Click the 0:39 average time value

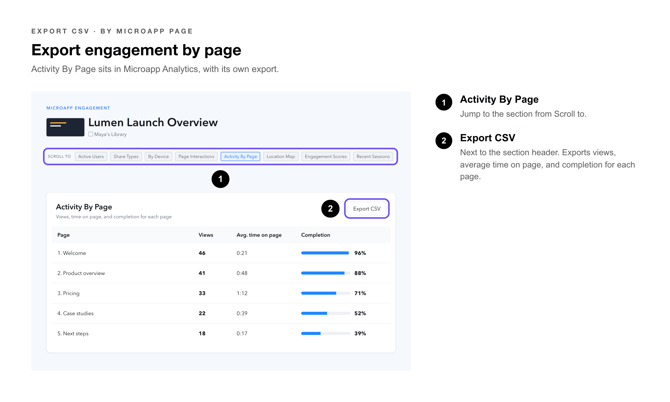click(x=242, y=313)
